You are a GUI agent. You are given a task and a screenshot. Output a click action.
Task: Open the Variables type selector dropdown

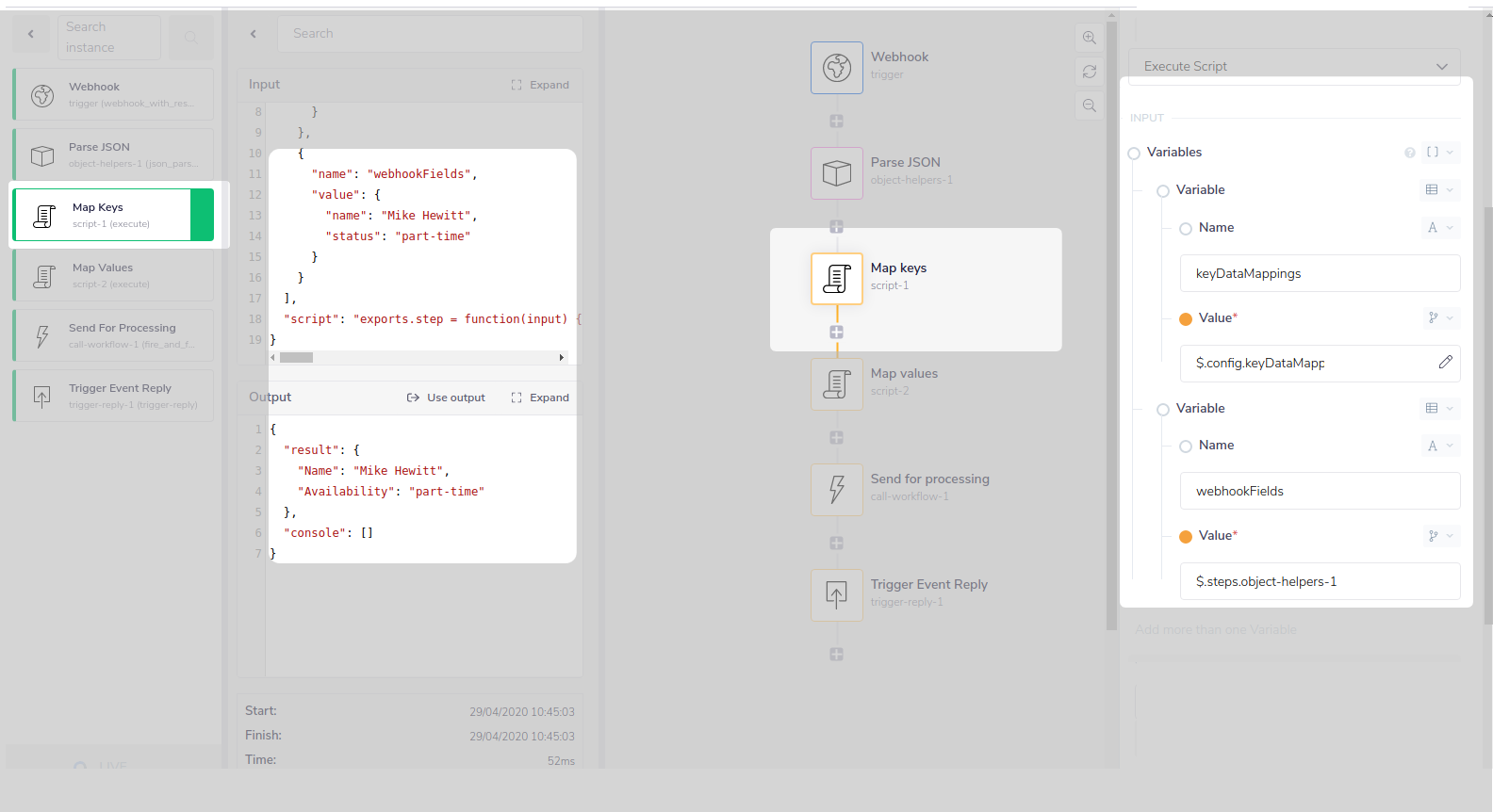click(x=1440, y=153)
